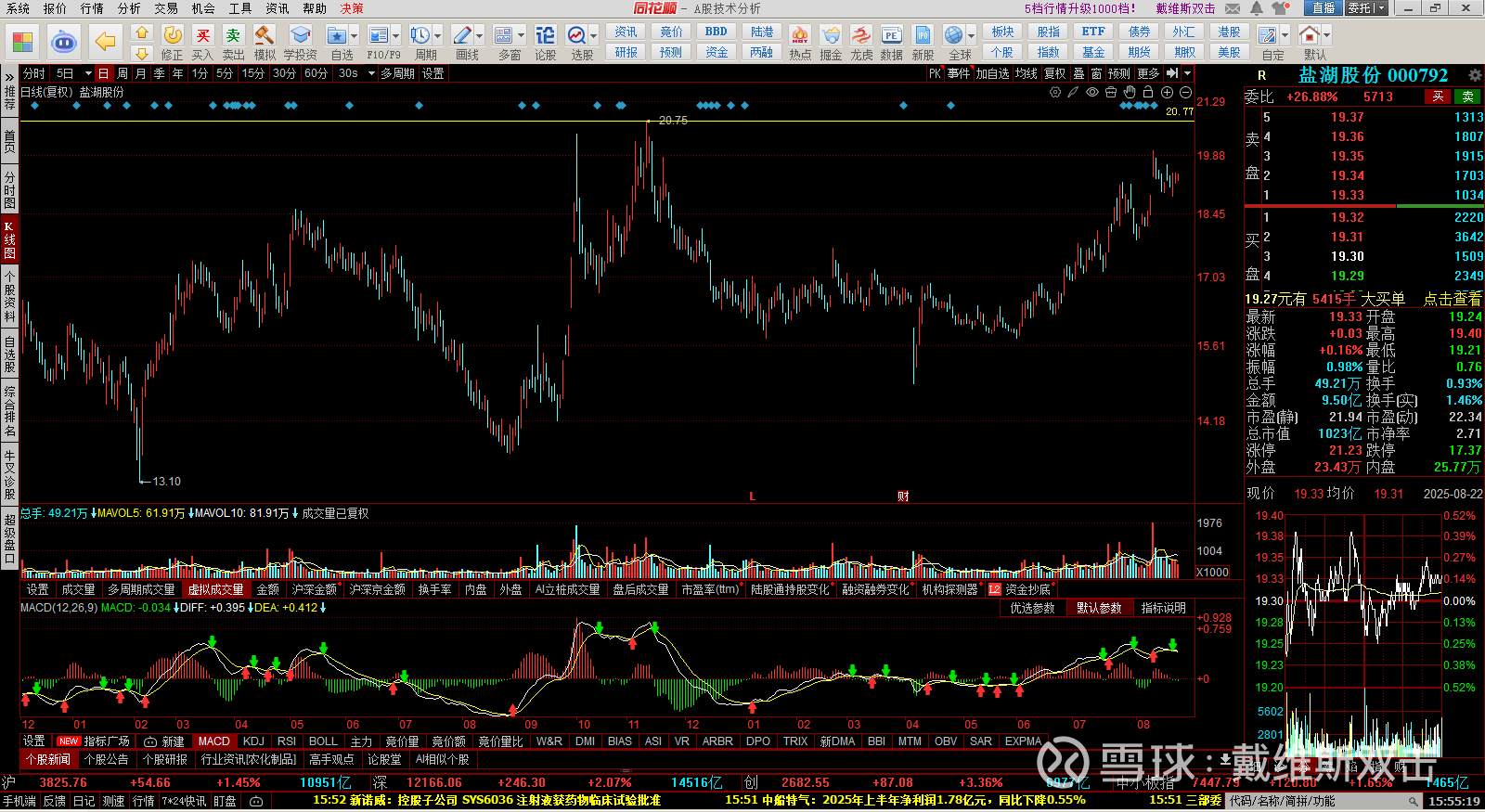Toggle 复权 price adjustment
1485x812 pixels.
click(1055, 73)
